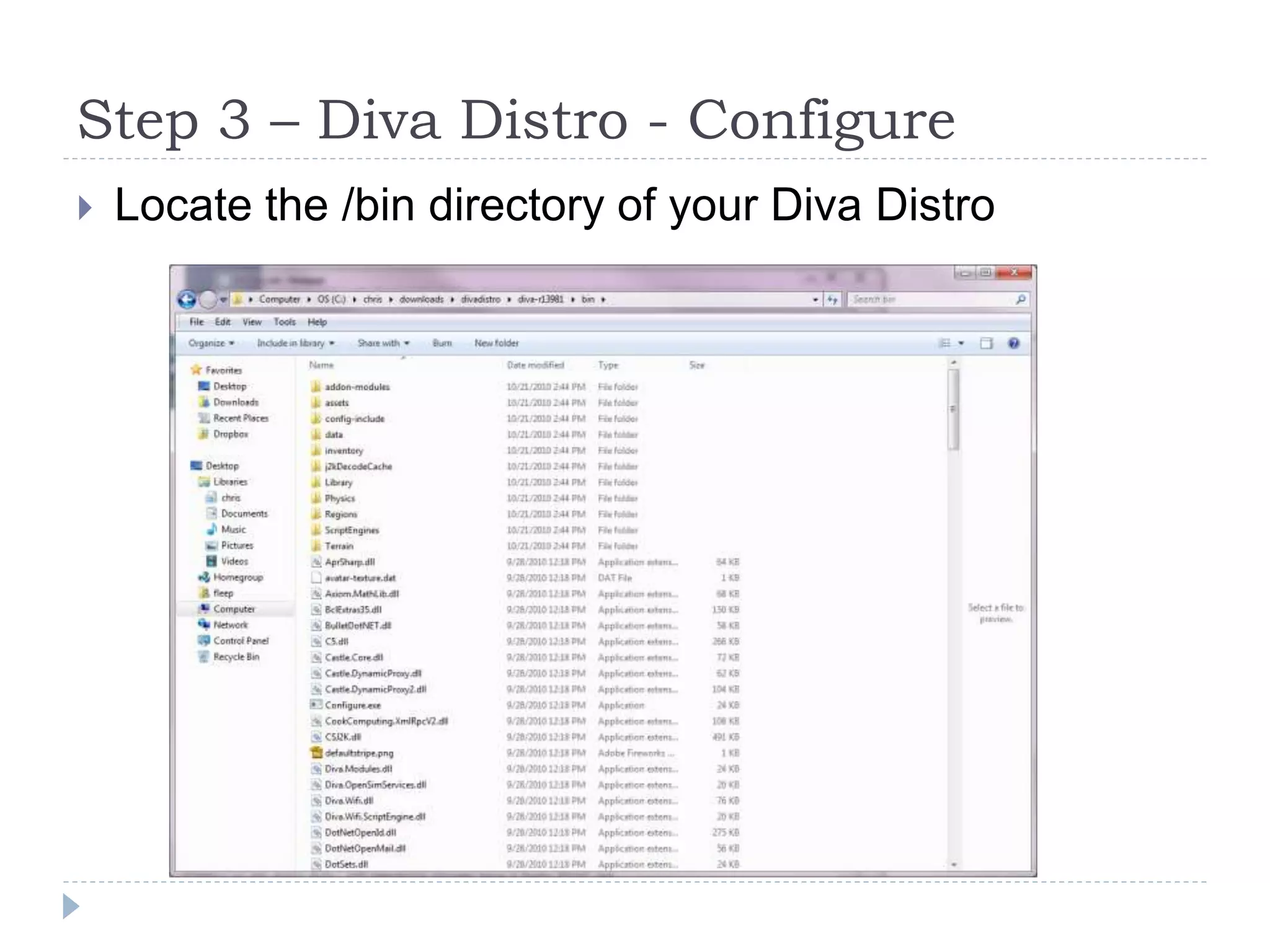Click the divadistro breadcrumb segment
The image size is (1270, 952).
pos(481,299)
